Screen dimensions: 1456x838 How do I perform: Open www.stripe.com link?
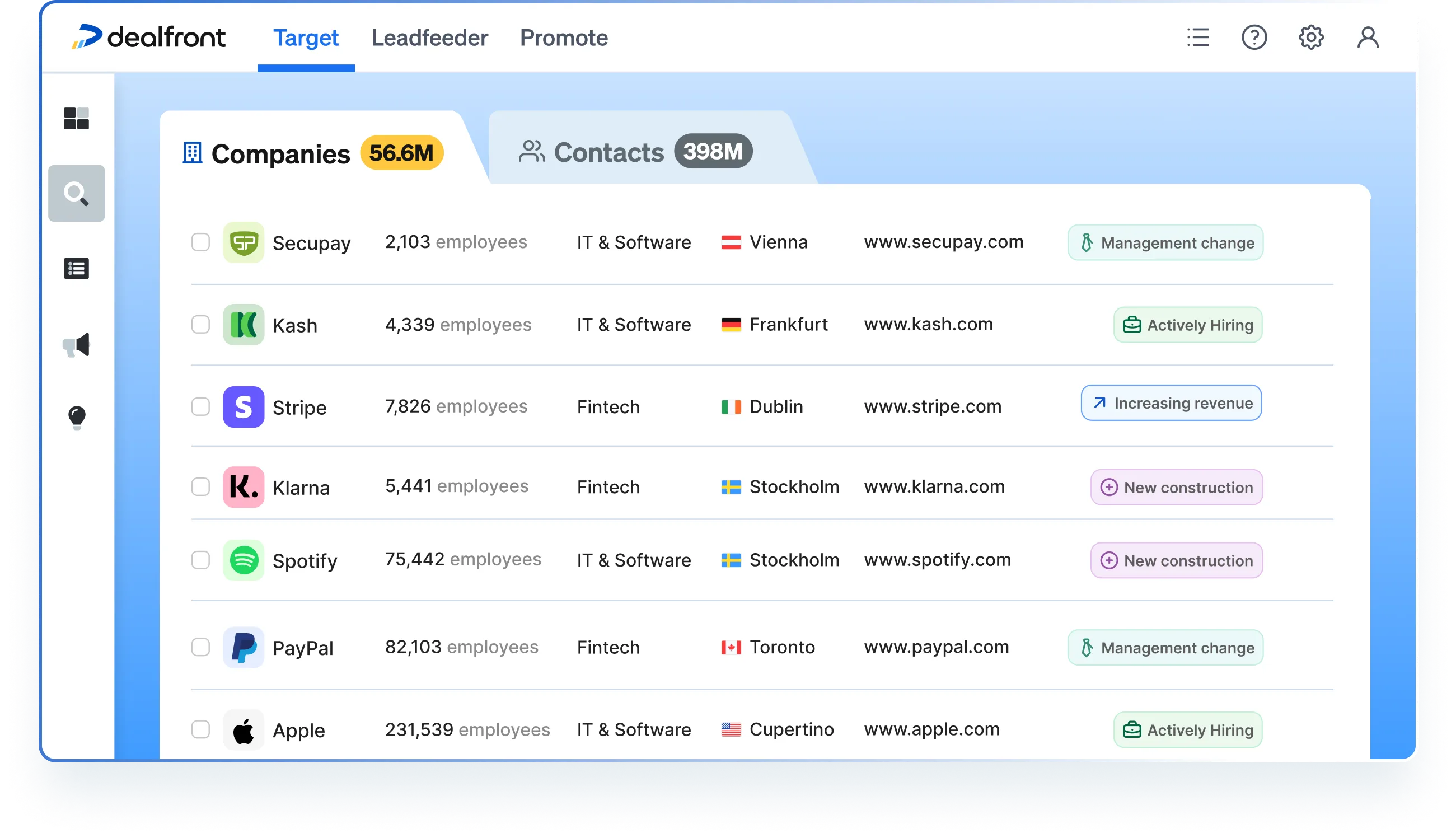point(932,407)
